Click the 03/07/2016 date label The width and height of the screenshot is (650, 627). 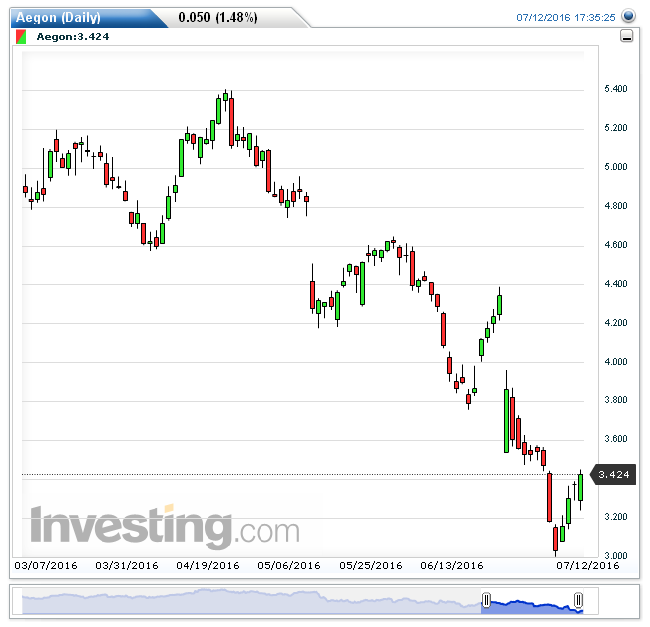click(46, 566)
